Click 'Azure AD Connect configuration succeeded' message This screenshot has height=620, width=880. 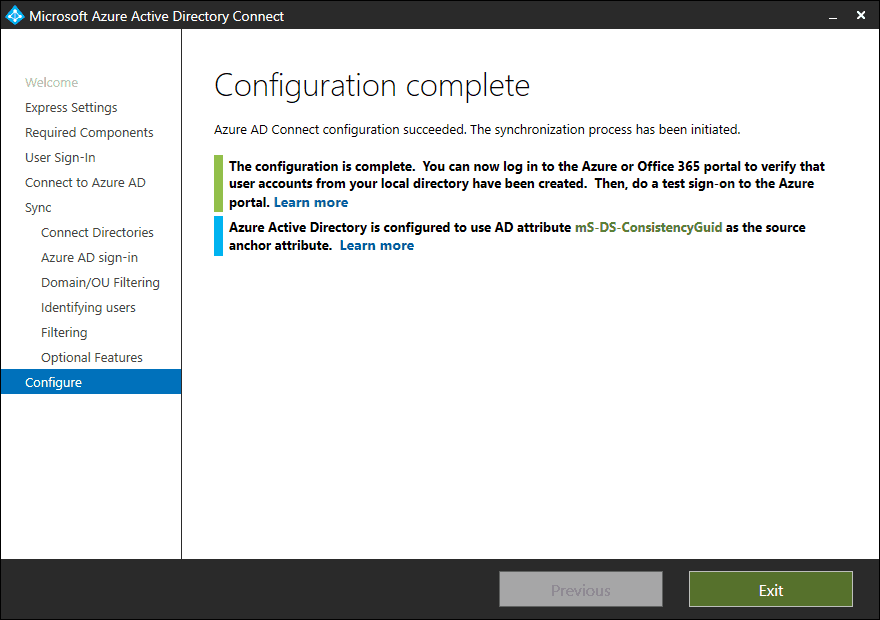coord(477,130)
